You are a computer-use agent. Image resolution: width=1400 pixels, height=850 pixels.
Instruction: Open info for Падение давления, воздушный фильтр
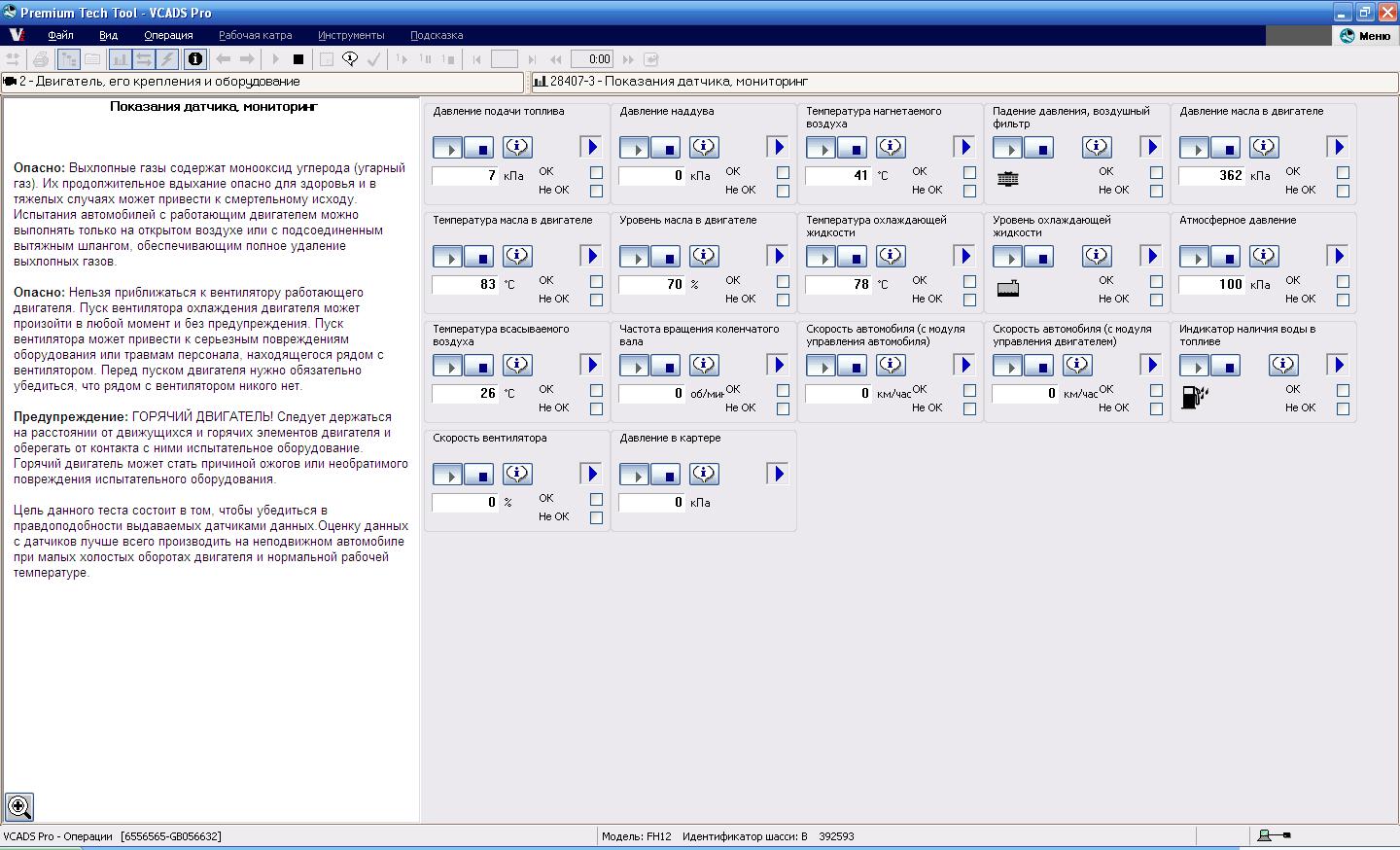pyautogui.click(x=1097, y=147)
